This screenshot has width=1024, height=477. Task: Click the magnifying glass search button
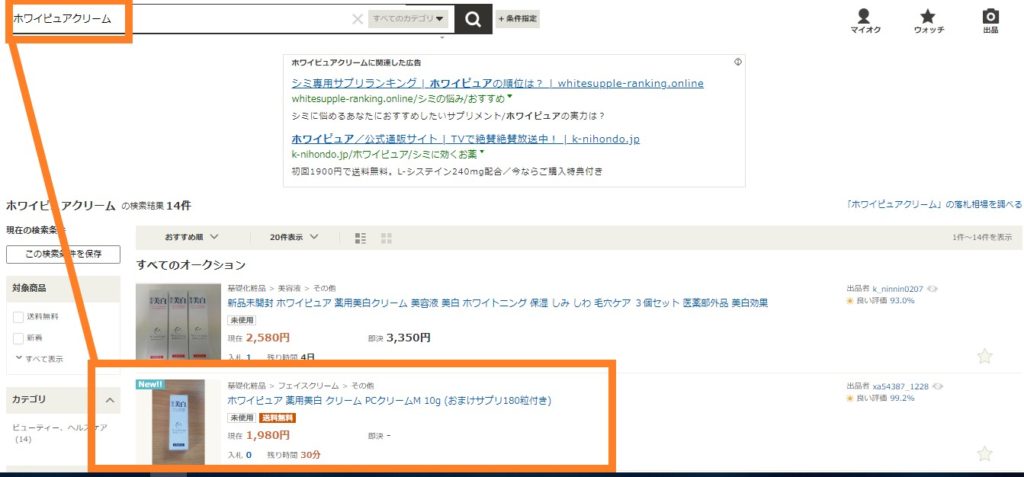473,19
